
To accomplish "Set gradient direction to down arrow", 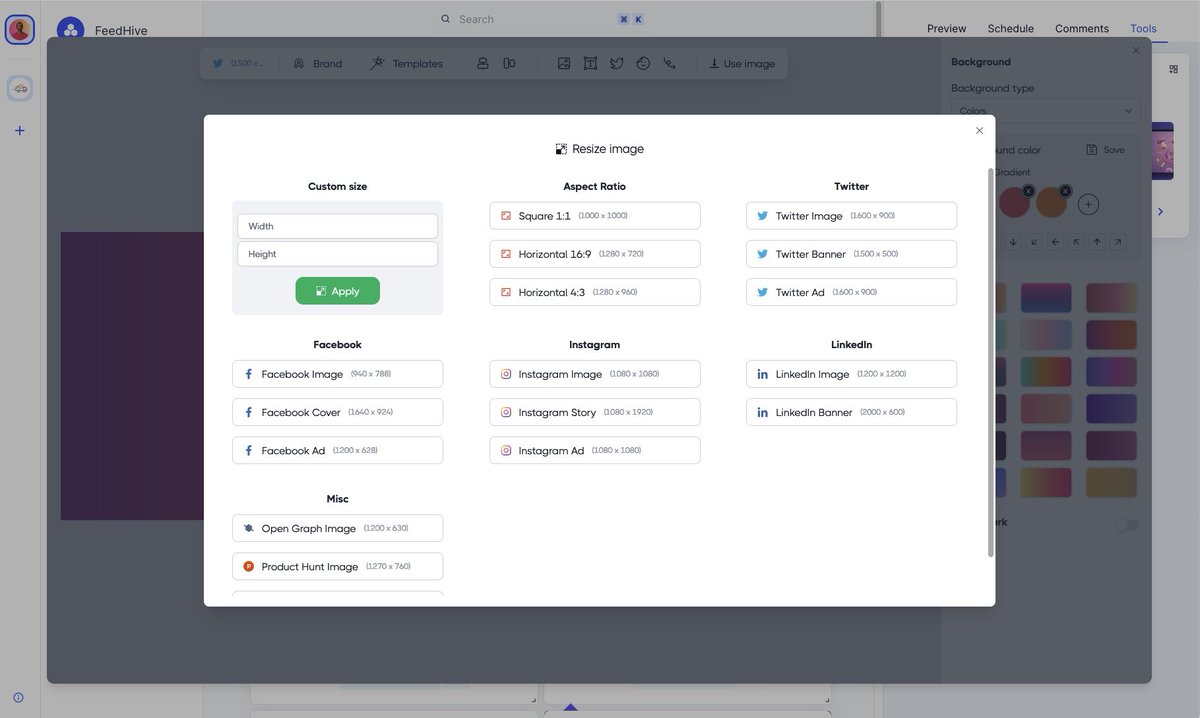I will 1013,242.
